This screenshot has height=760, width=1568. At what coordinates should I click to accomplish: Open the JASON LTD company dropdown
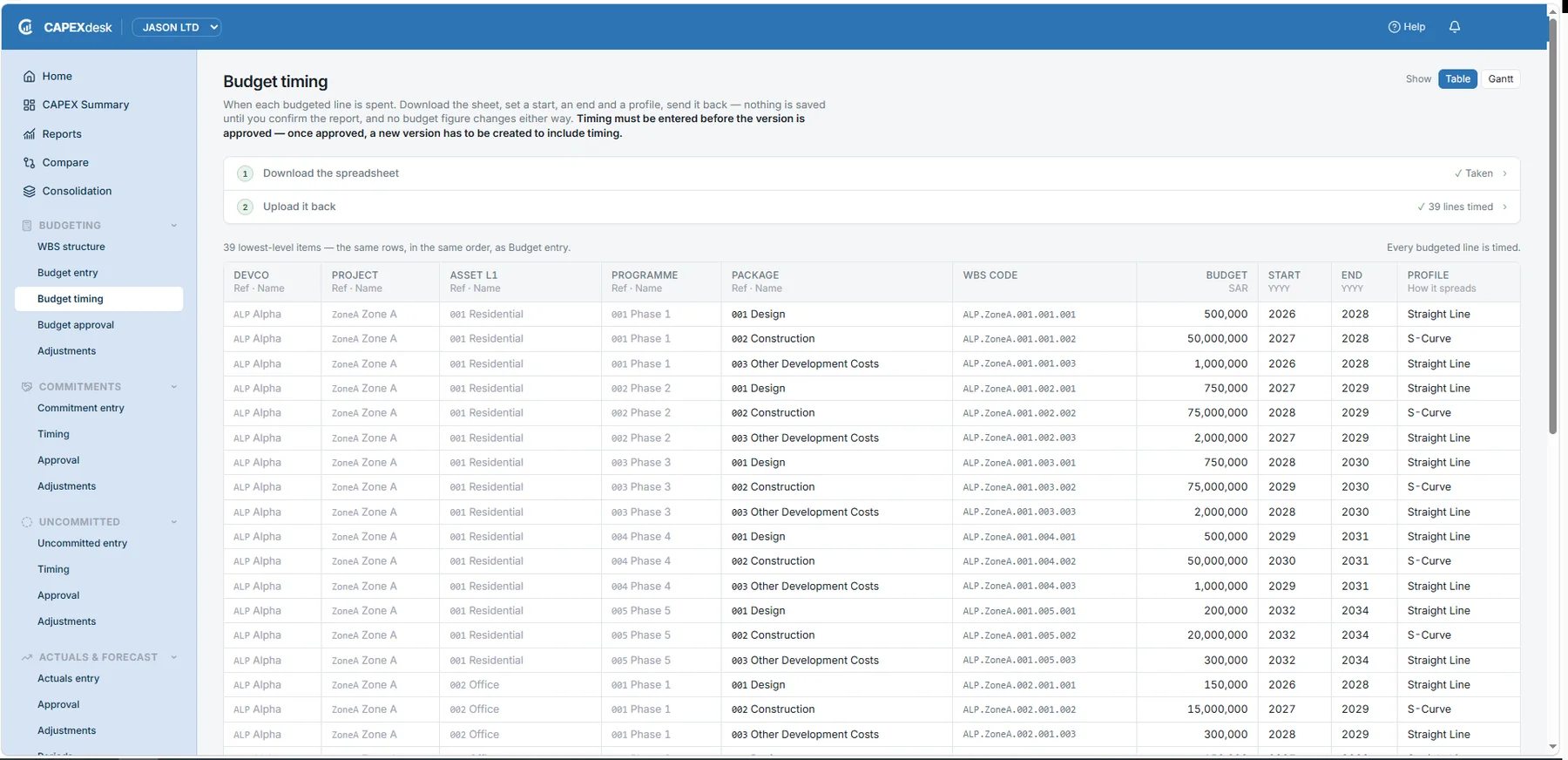tap(176, 27)
